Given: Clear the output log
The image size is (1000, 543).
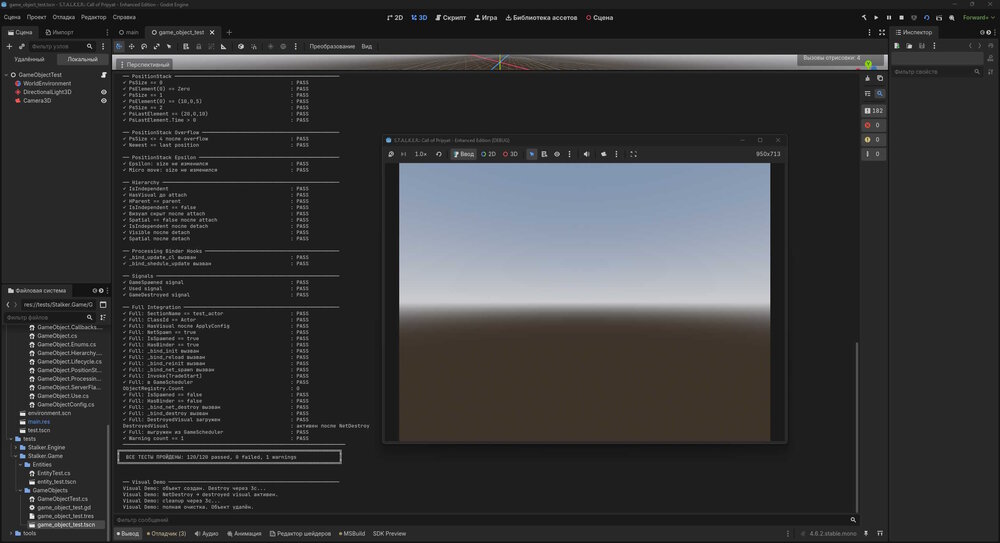Looking at the screenshot, I should pyautogui.click(x=867, y=78).
